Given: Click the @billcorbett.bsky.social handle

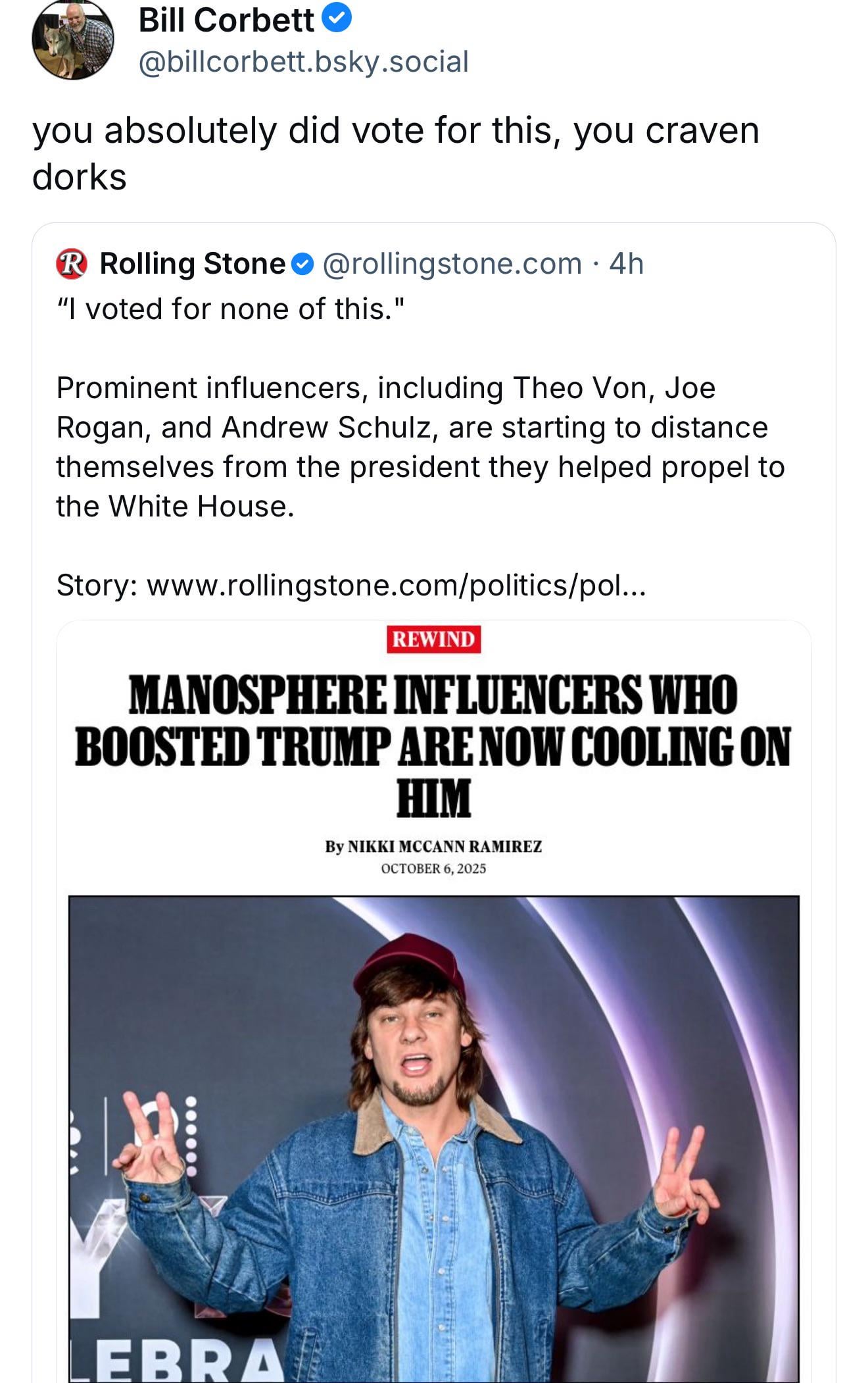Looking at the screenshot, I should coord(303,62).
